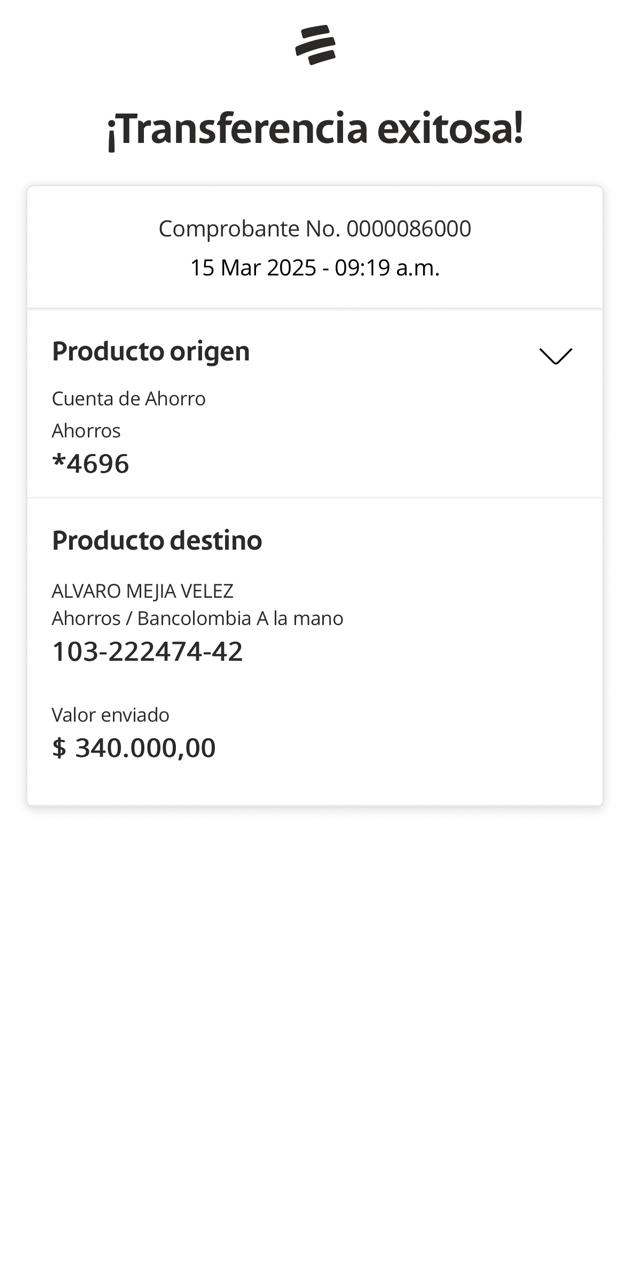Viewport: 630px width, 1280px height.
Task: Click the Bancolombia logo at the top
Action: 315,43
